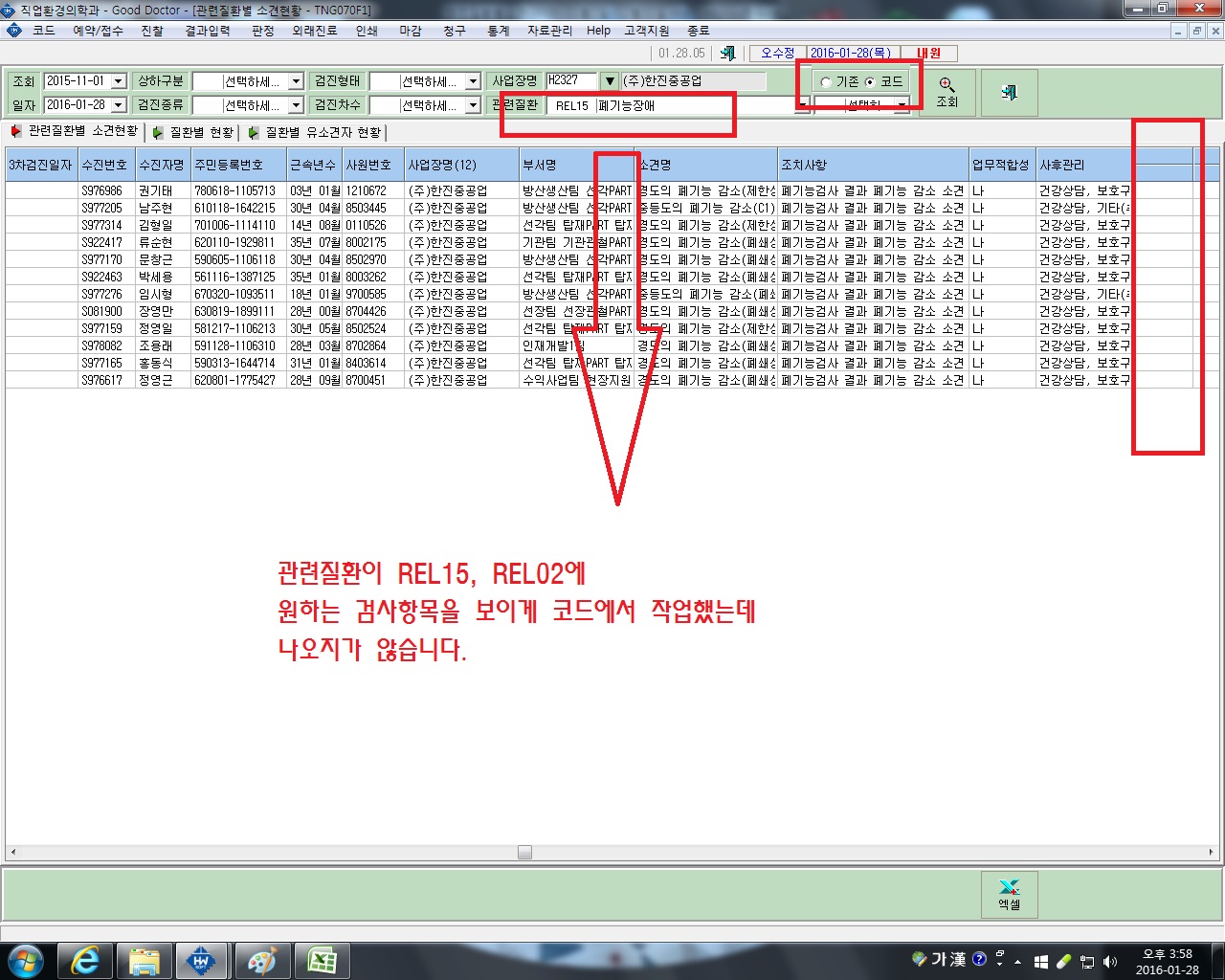Open the Paint palette taskbar icon
Image resolution: width=1225 pixels, height=980 pixels.
(x=261, y=961)
